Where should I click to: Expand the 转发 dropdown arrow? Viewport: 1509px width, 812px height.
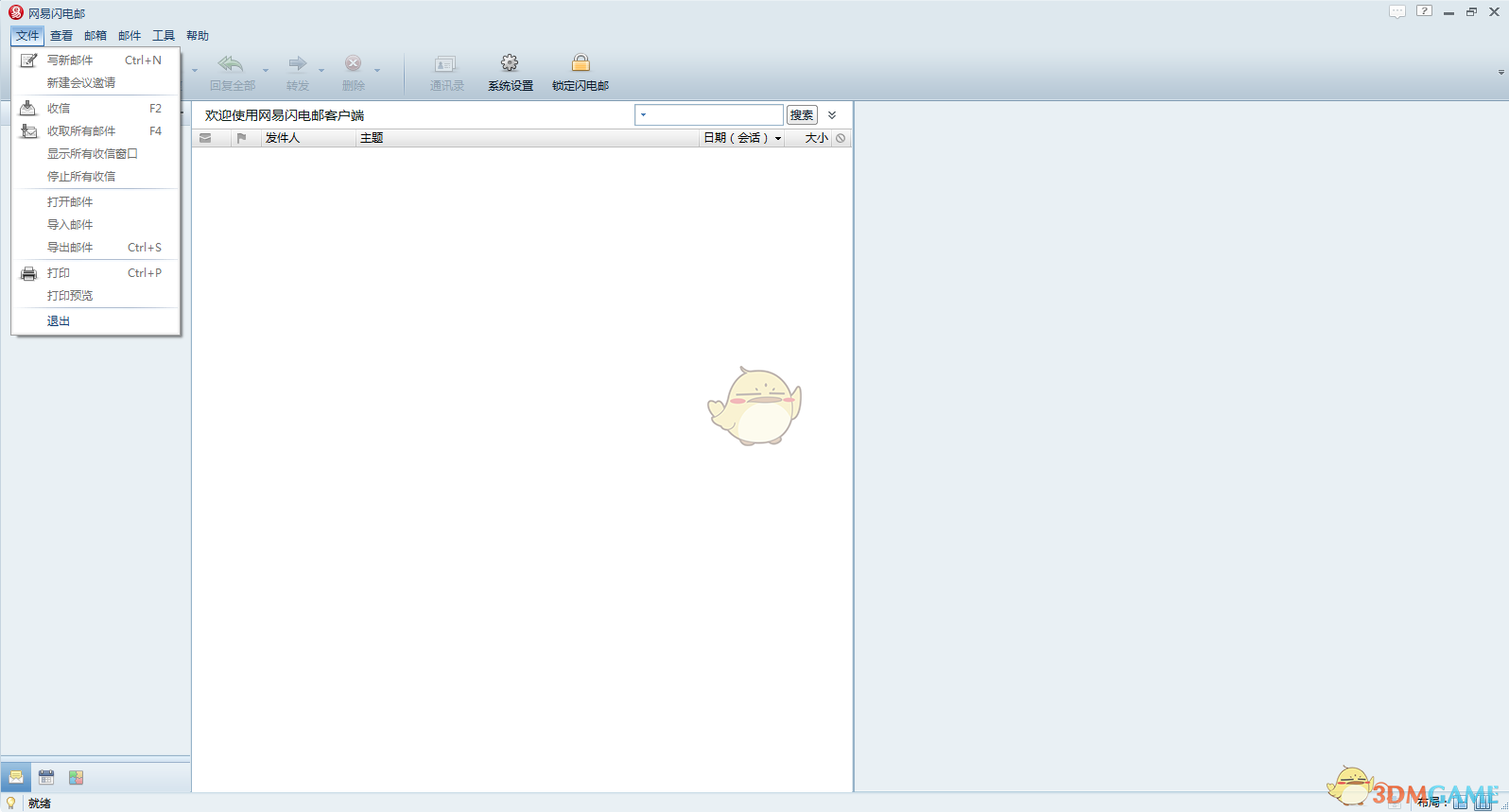[321, 71]
